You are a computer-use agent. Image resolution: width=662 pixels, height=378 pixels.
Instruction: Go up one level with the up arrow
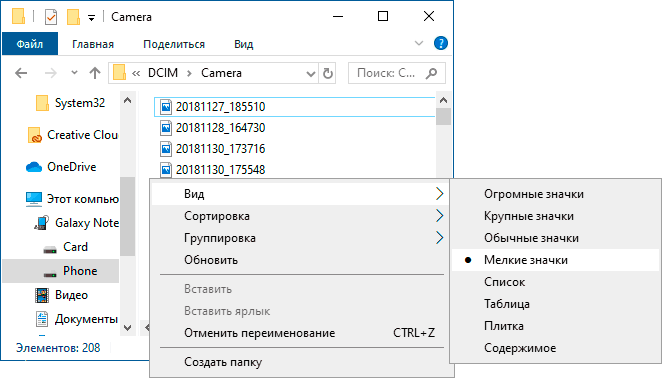[x=95, y=73]
